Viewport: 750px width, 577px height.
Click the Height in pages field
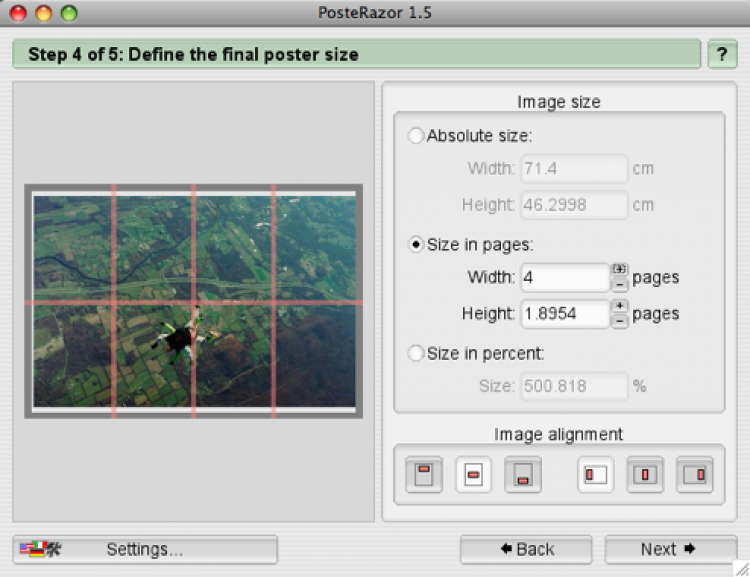point(563,314)
